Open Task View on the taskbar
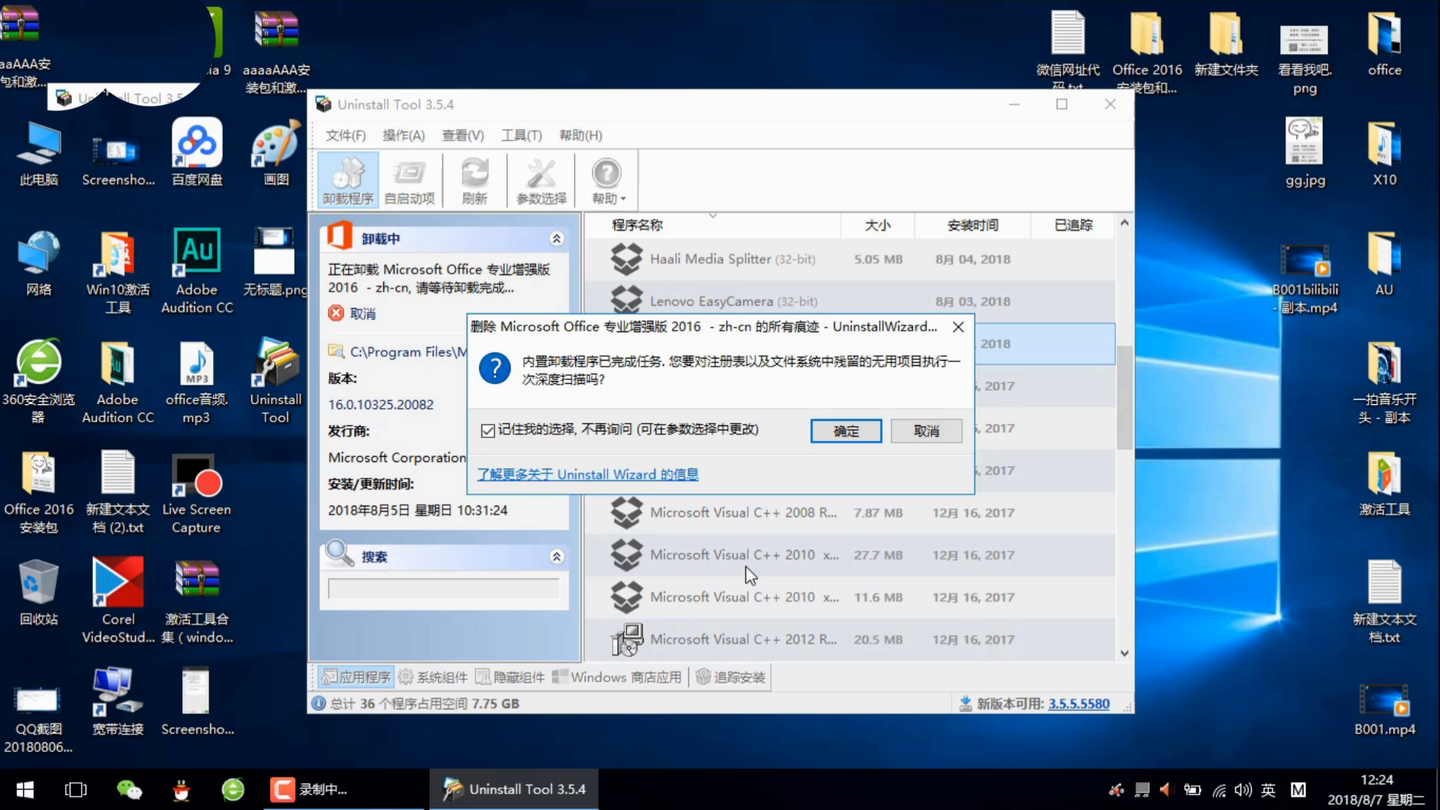This screenshot has height=810, width=1440. pos(76,789)
